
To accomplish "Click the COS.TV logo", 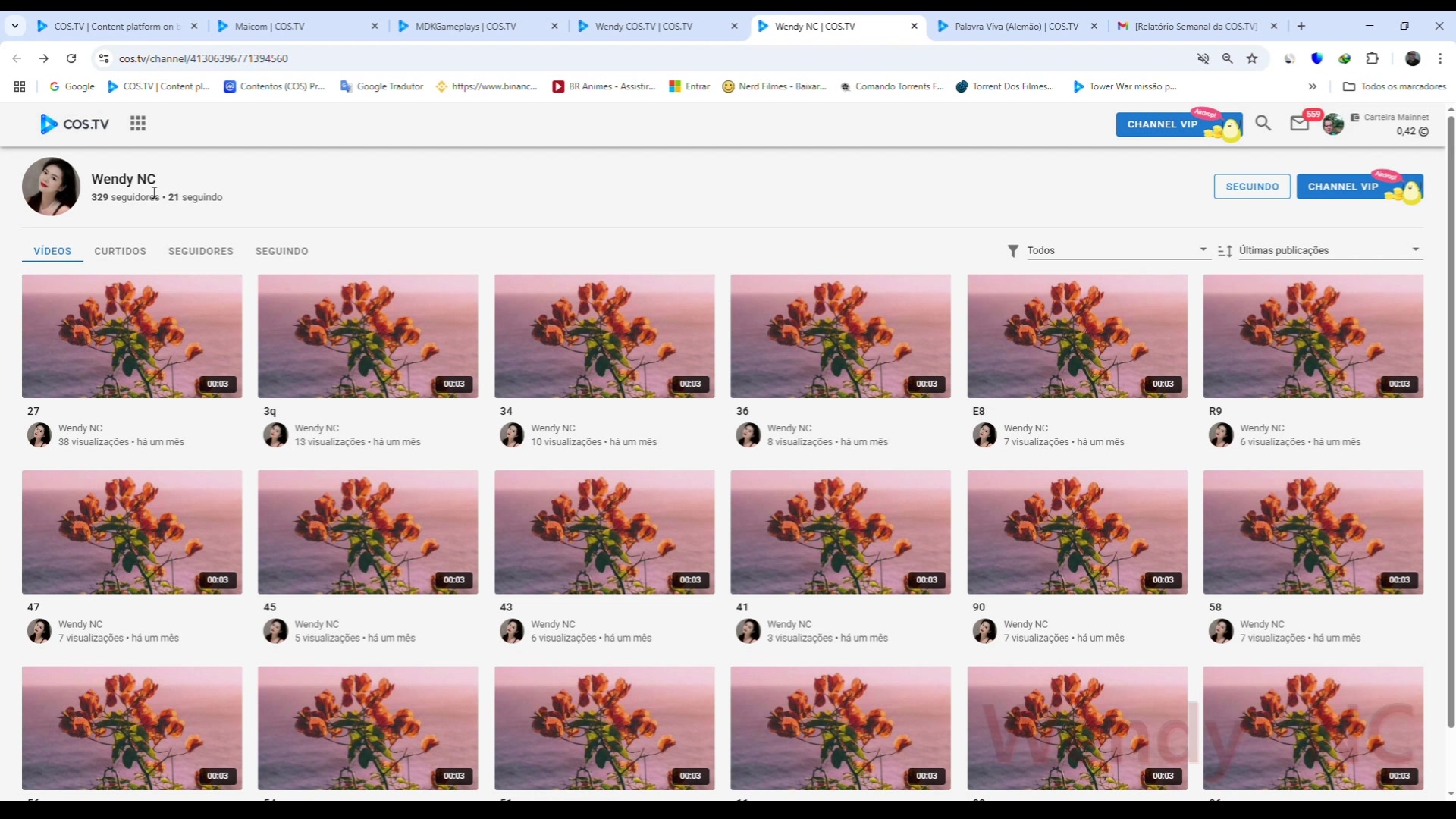I will point(75,124).
